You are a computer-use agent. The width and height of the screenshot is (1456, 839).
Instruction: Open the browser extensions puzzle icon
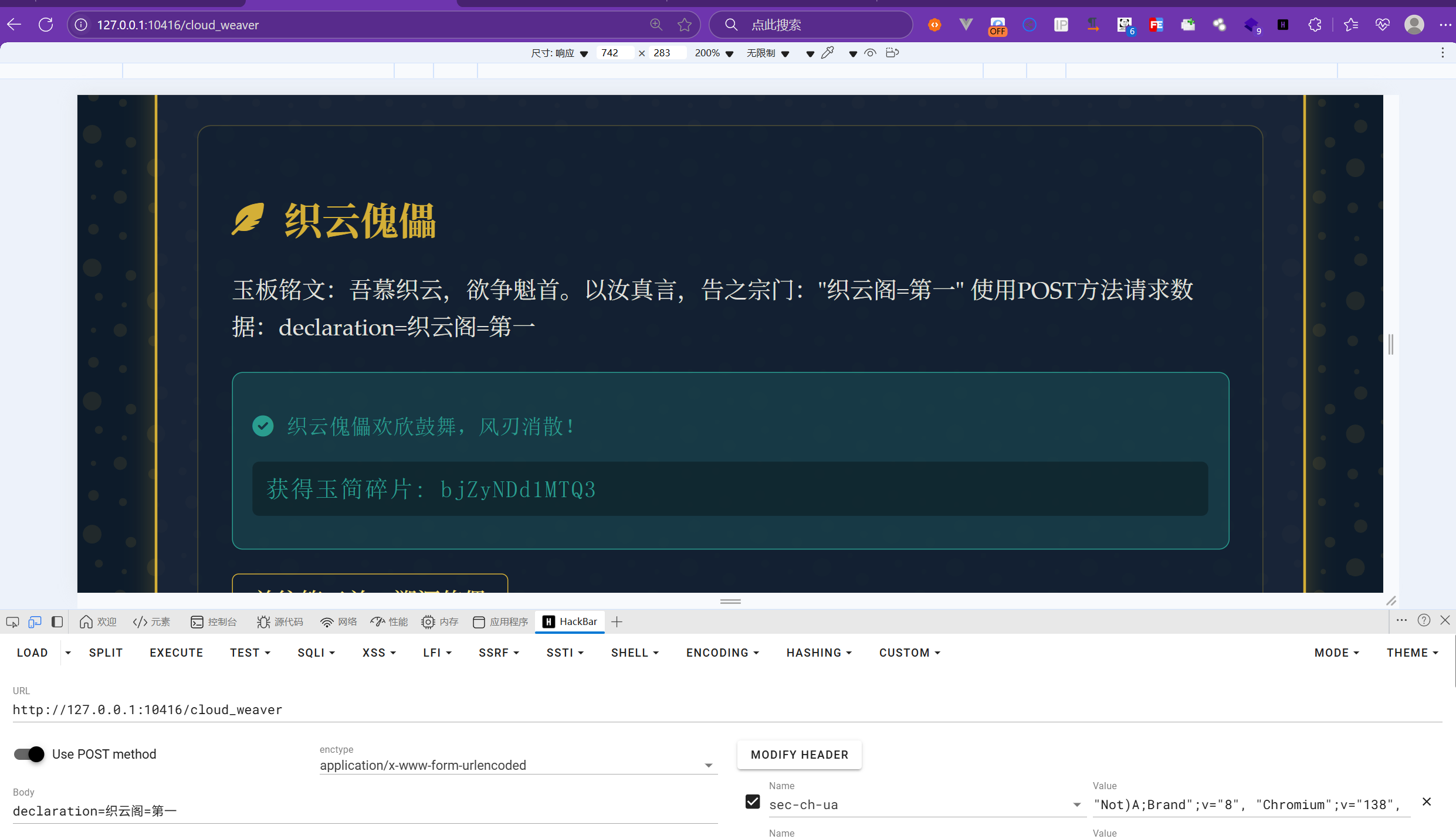1315,25
